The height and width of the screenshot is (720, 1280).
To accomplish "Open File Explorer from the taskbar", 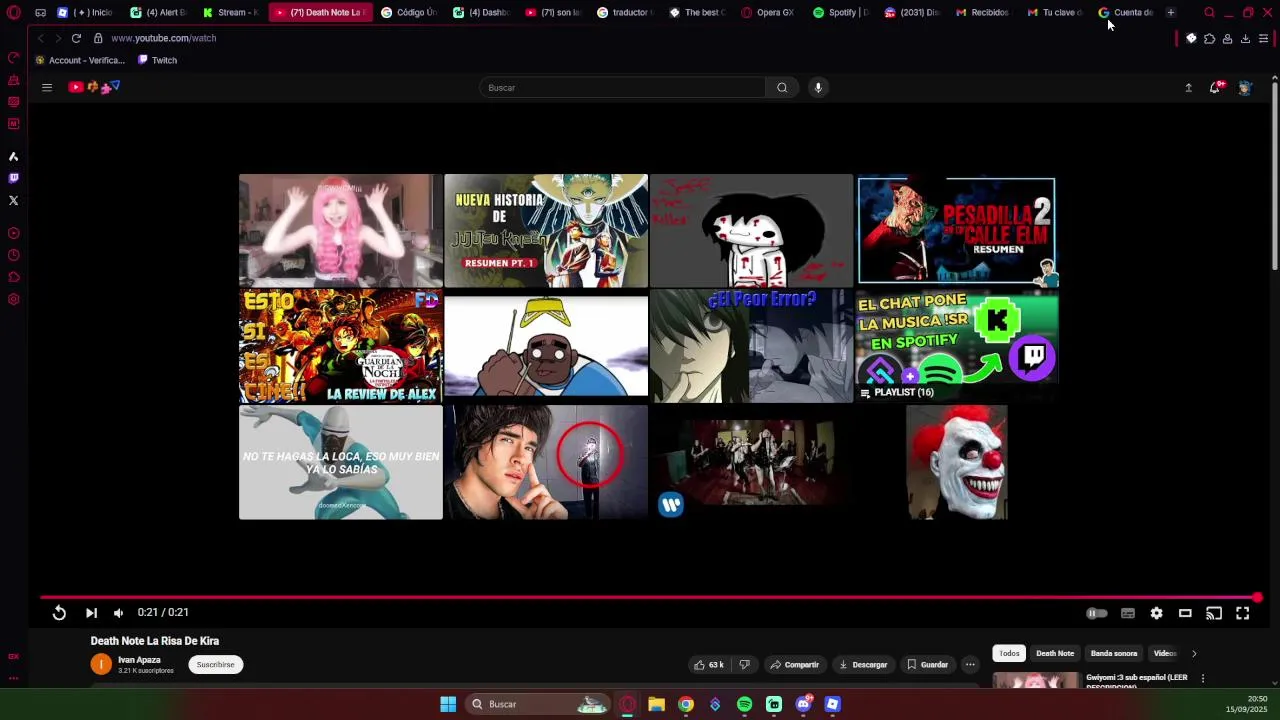I will click(x=656, y=705).
